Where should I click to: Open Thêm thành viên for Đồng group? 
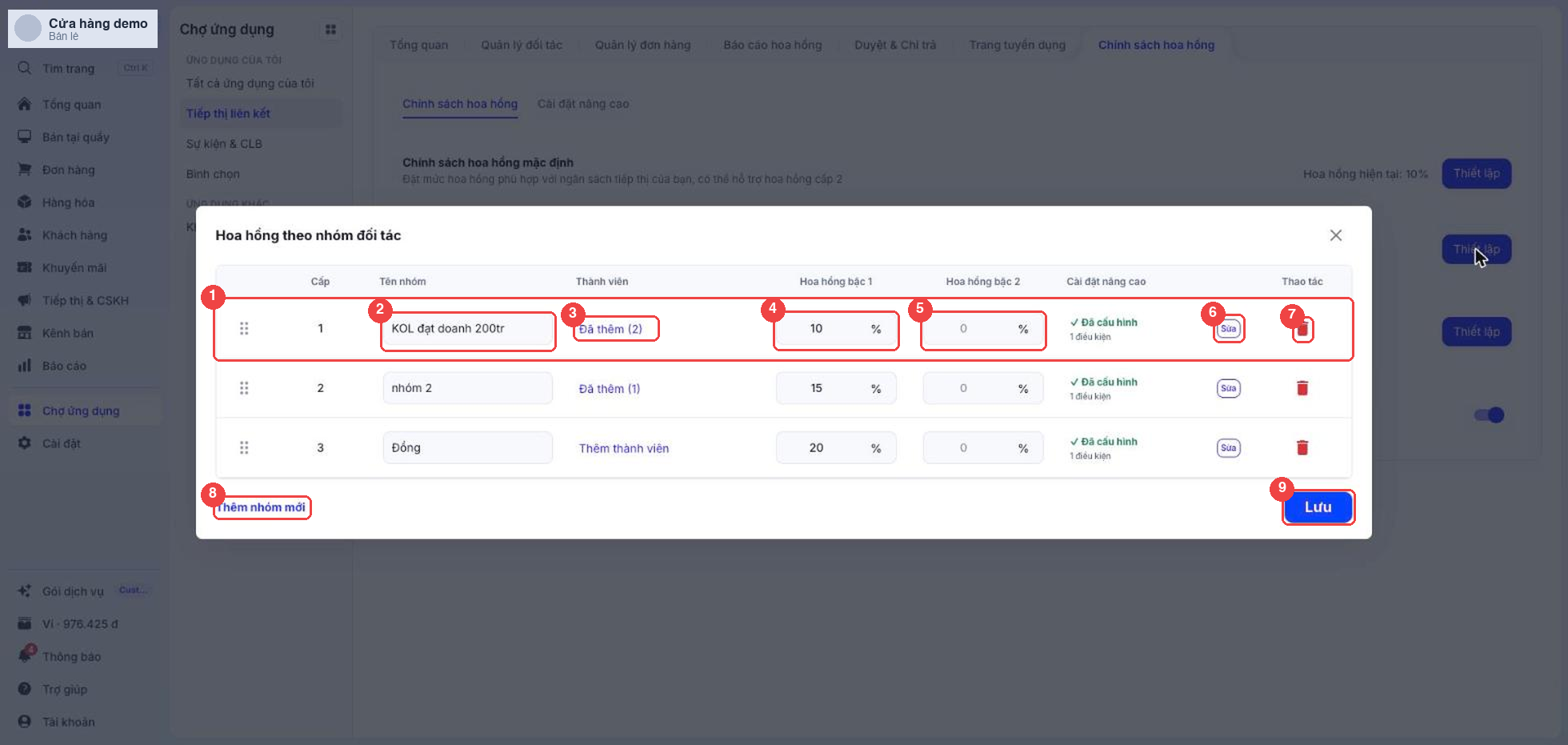(624, 448)
